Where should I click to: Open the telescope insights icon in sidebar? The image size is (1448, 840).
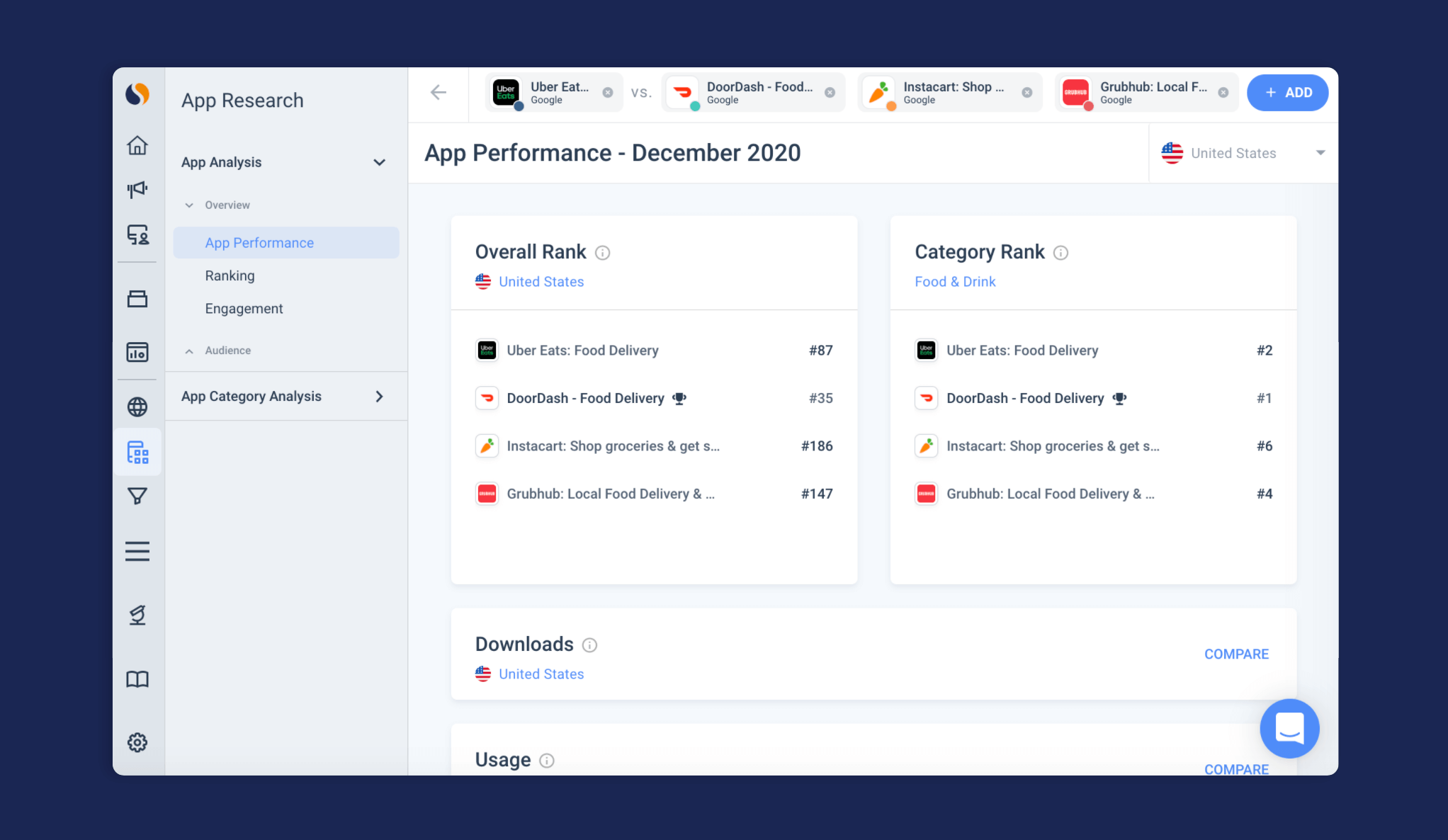point(137,615)
